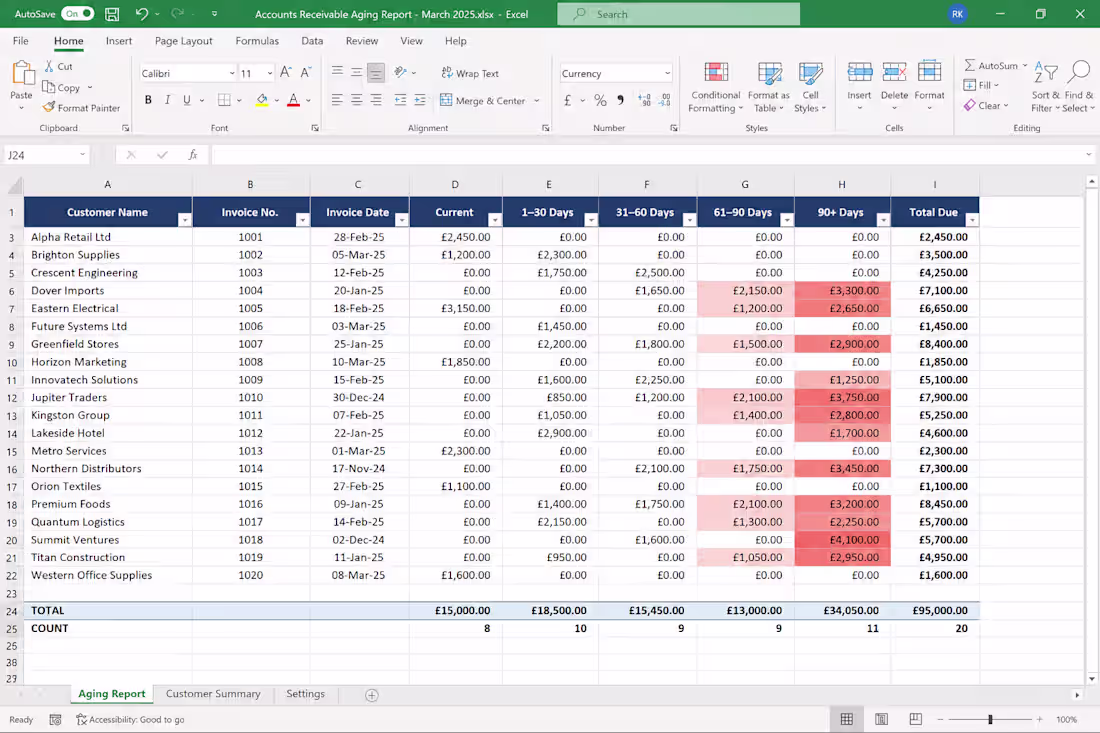
Task: Expand the Conditional Formatting menu
Action: pos(716,87)
